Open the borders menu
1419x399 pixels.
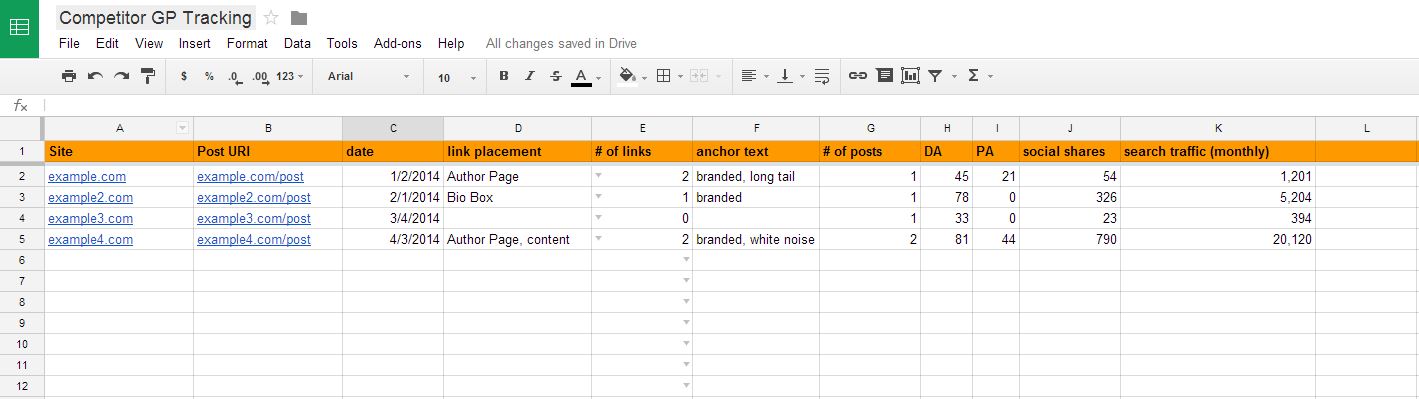click(x=669, y=76)
